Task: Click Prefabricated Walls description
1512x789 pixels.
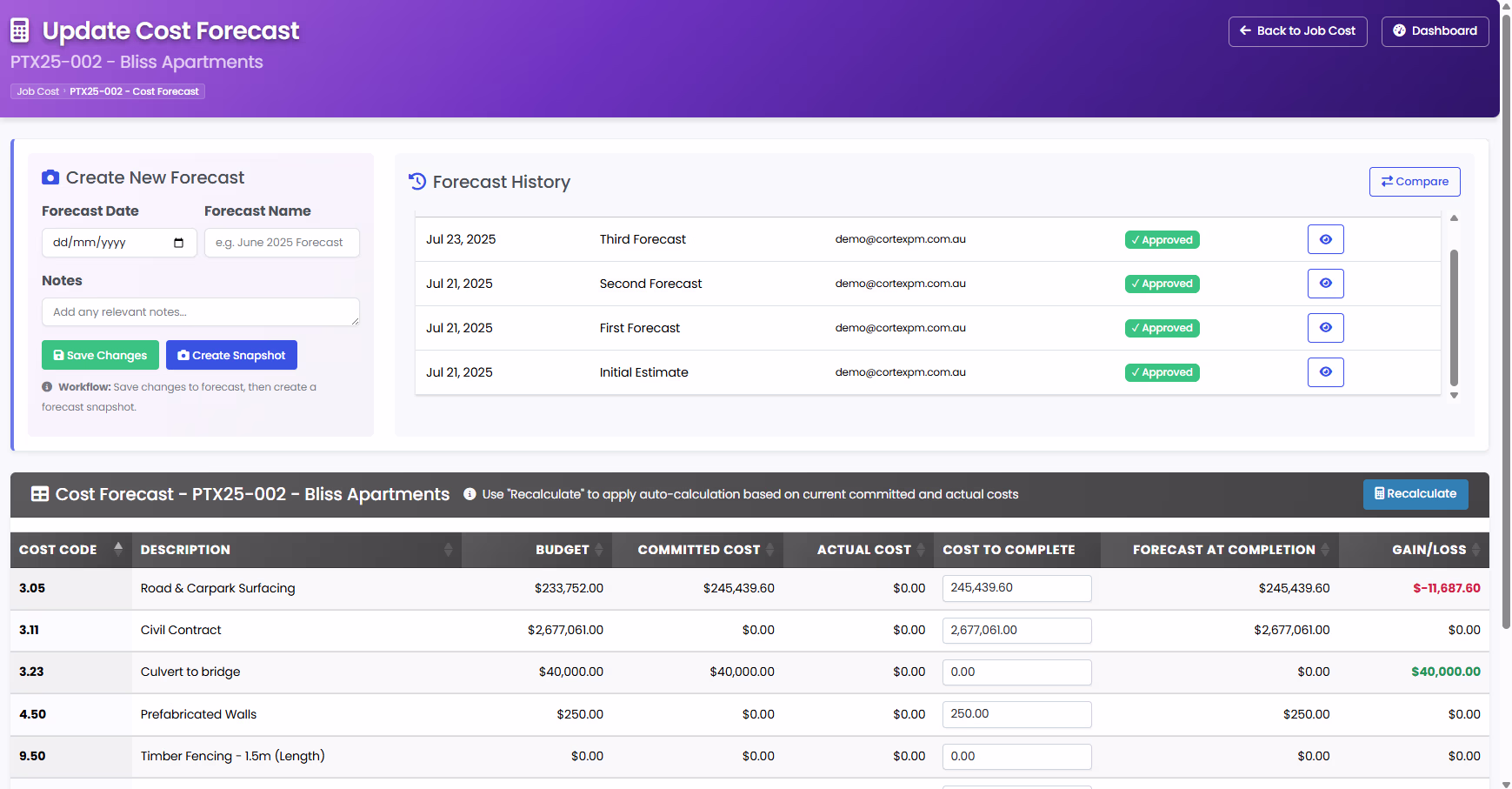Action: (198, 714)
